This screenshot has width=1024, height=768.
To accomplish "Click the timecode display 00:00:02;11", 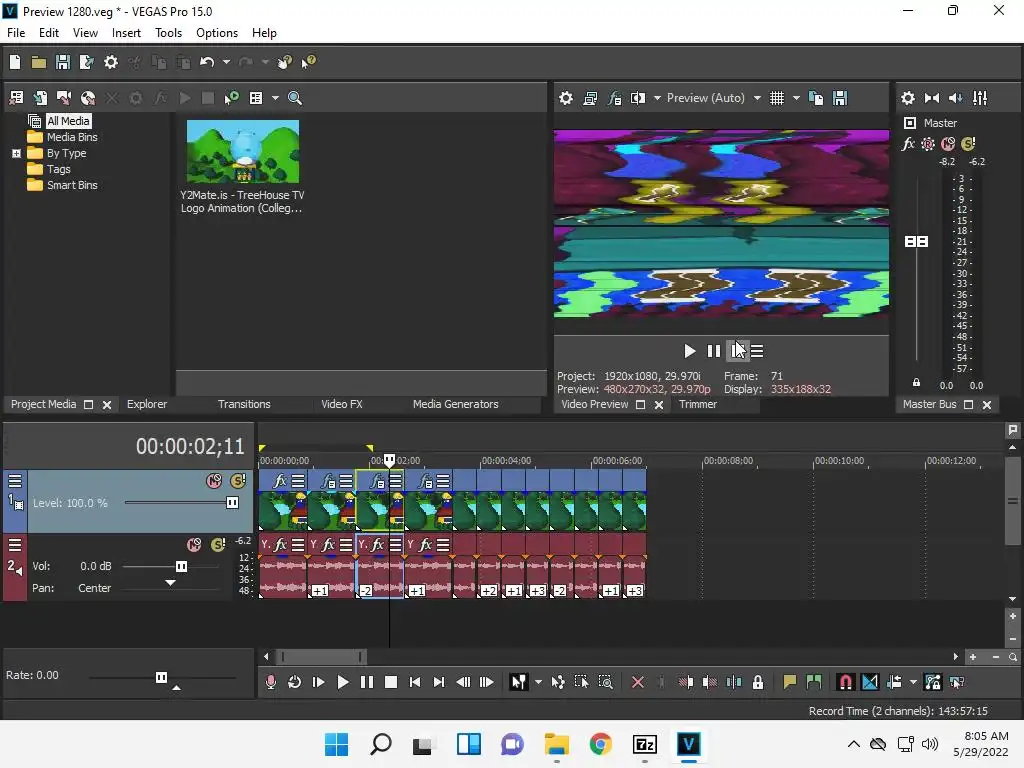I will pos(190,447).
